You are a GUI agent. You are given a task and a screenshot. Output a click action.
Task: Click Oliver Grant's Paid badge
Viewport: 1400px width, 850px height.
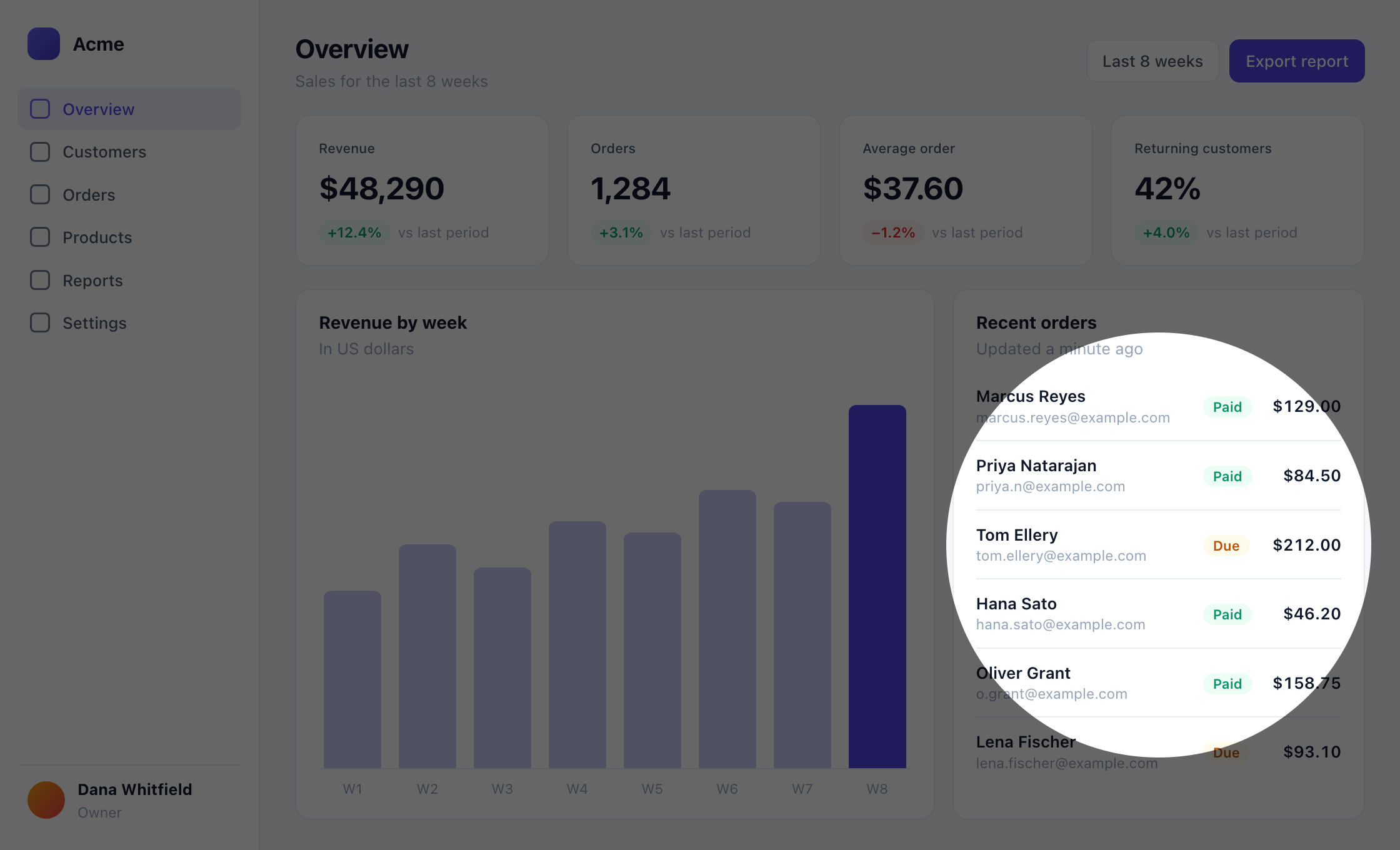pos(1227,684)
